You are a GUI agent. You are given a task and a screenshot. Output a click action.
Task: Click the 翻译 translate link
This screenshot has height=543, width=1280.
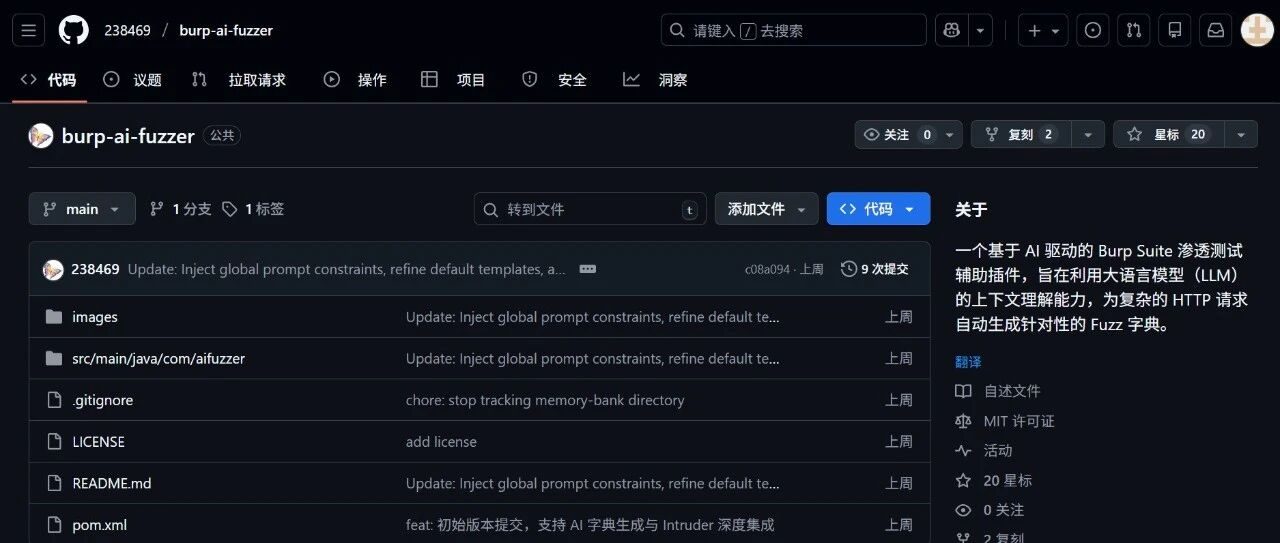pos(968,362)
